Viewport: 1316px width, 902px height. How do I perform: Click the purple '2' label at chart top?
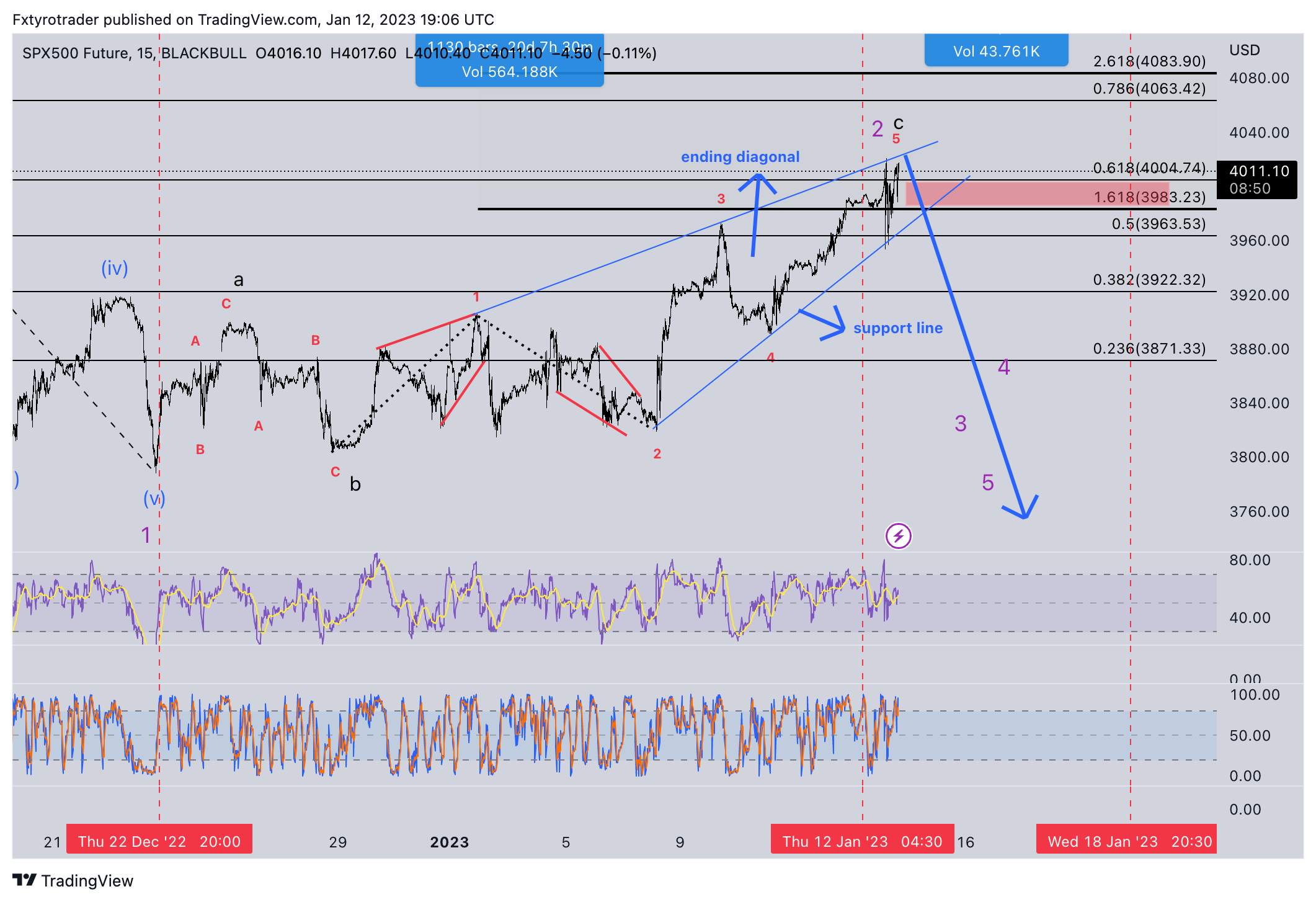pyautogui.click(x=878, y=129)
